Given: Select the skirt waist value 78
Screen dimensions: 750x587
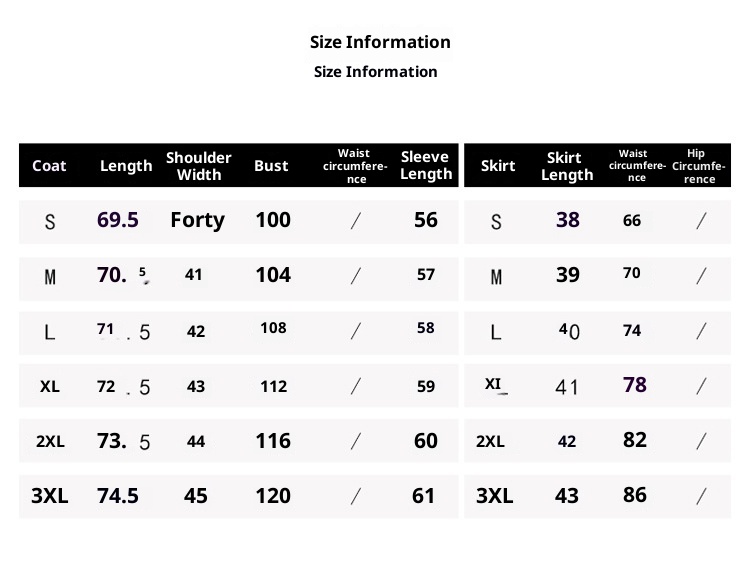Looking at the screenshot, I should [634, 385].
